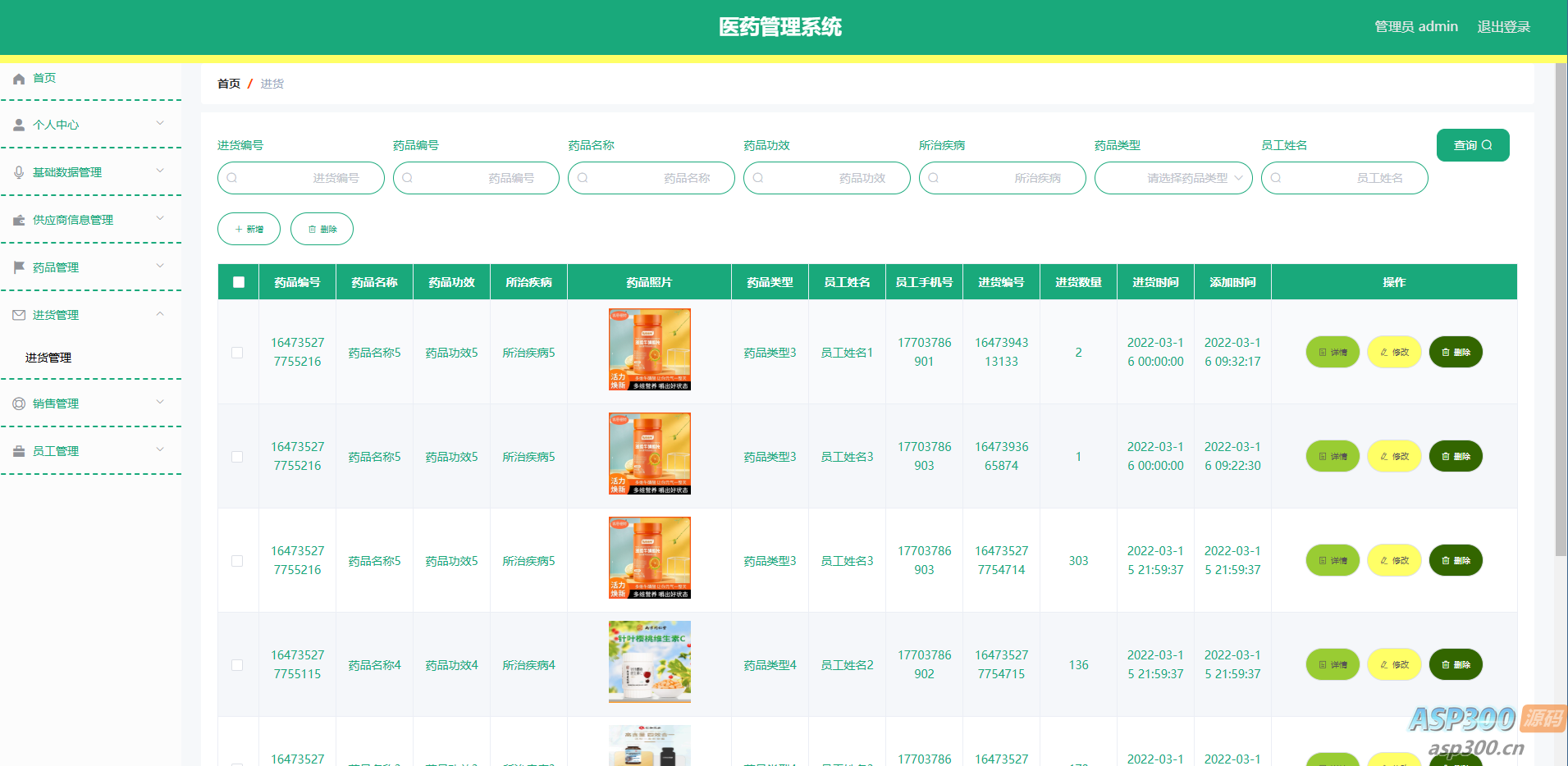Screen dimensions: 1568x766
Task: Expand the 销售管理 menu chevron
Action: 160,402
